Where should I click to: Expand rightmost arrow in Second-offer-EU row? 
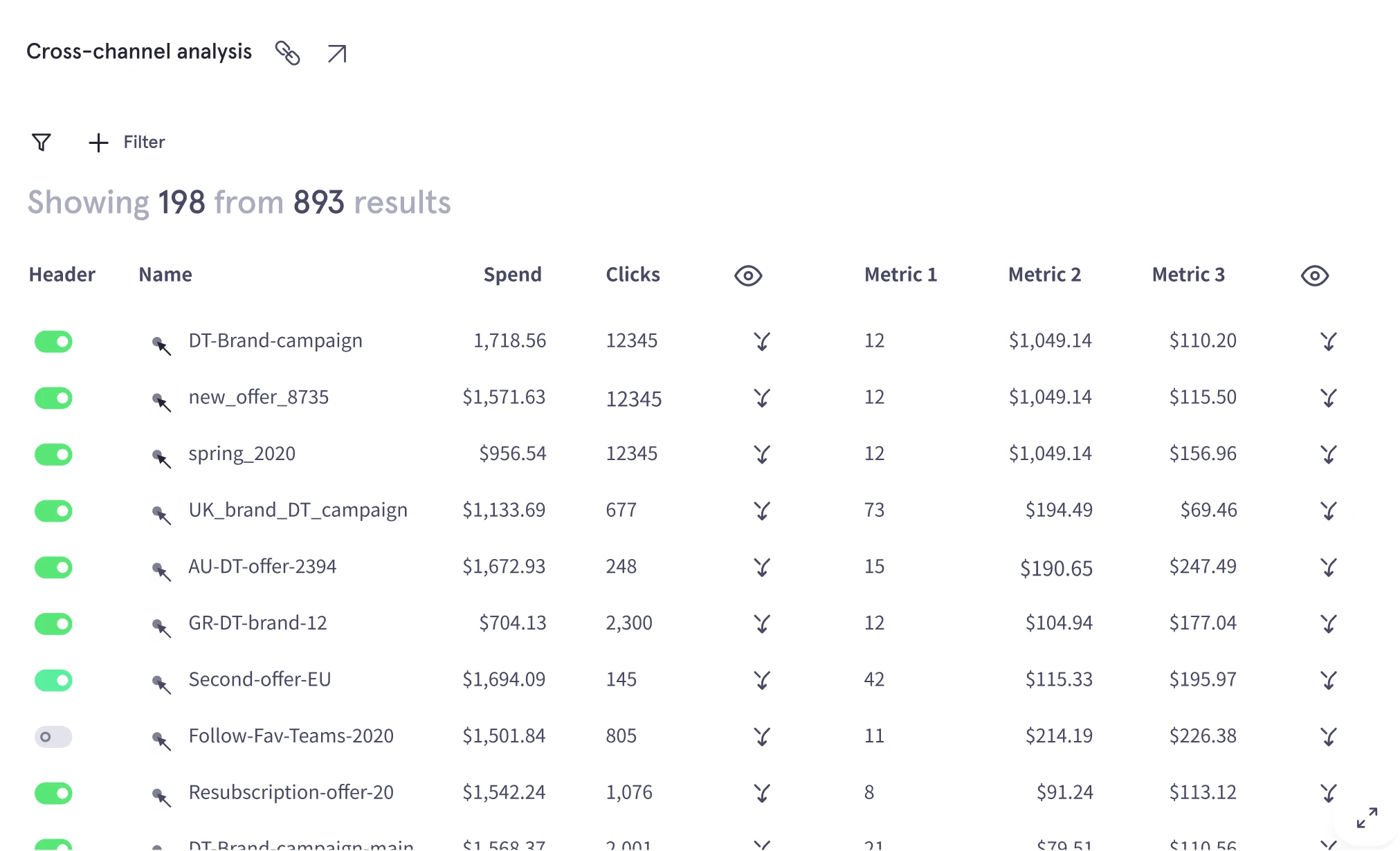[1328, 680]
